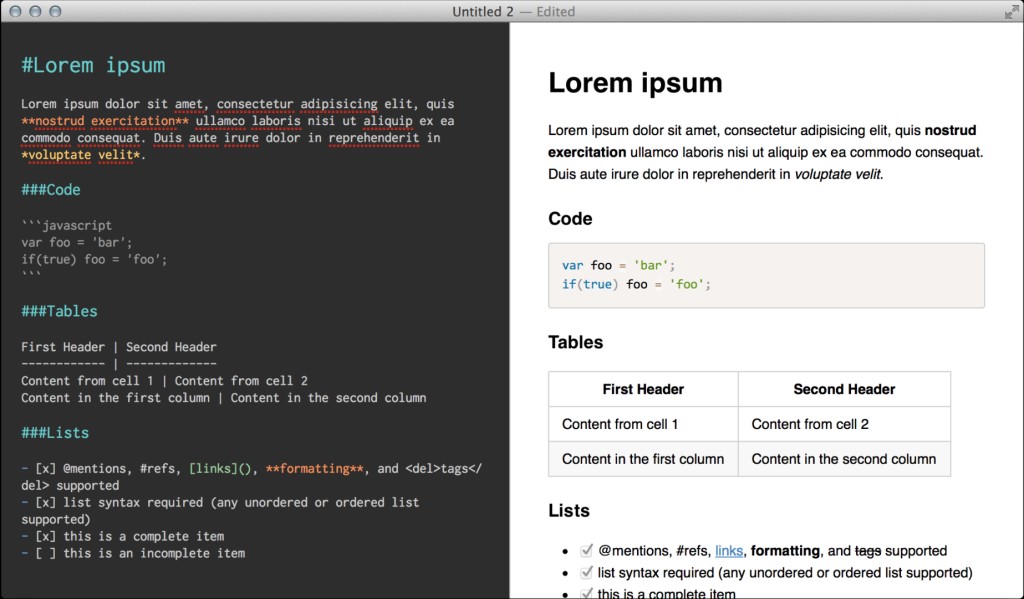
Task: Open the 'links' hyperlink in preview
Action: (x=729, y=551)
